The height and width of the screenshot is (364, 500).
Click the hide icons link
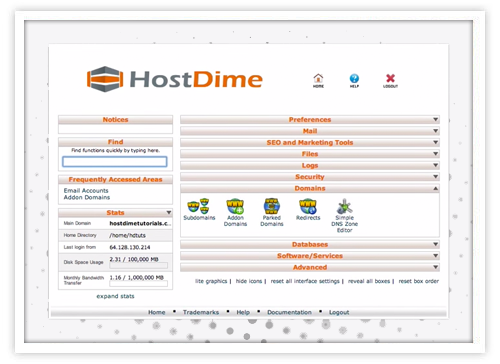(x=249, y=281)
